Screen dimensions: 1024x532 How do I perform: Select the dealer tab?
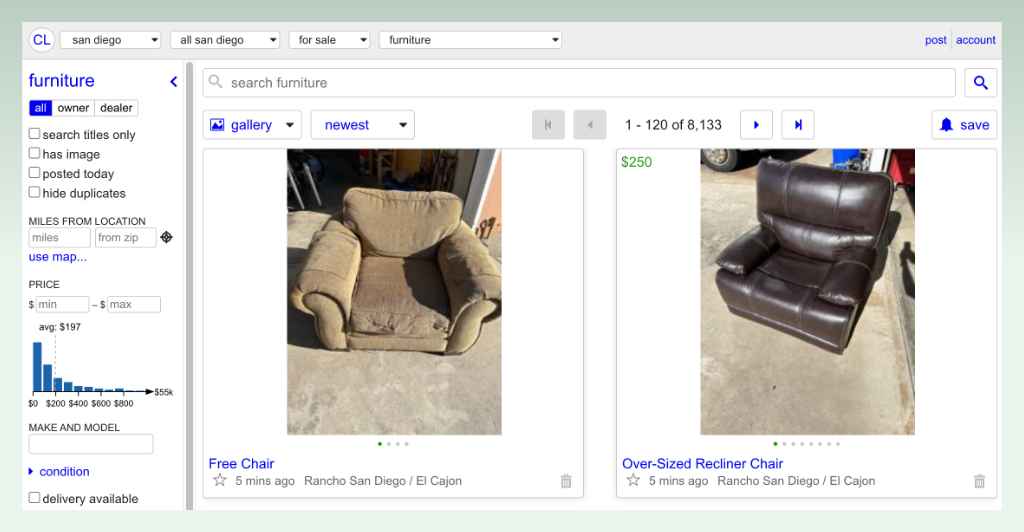tap(116, 108)
